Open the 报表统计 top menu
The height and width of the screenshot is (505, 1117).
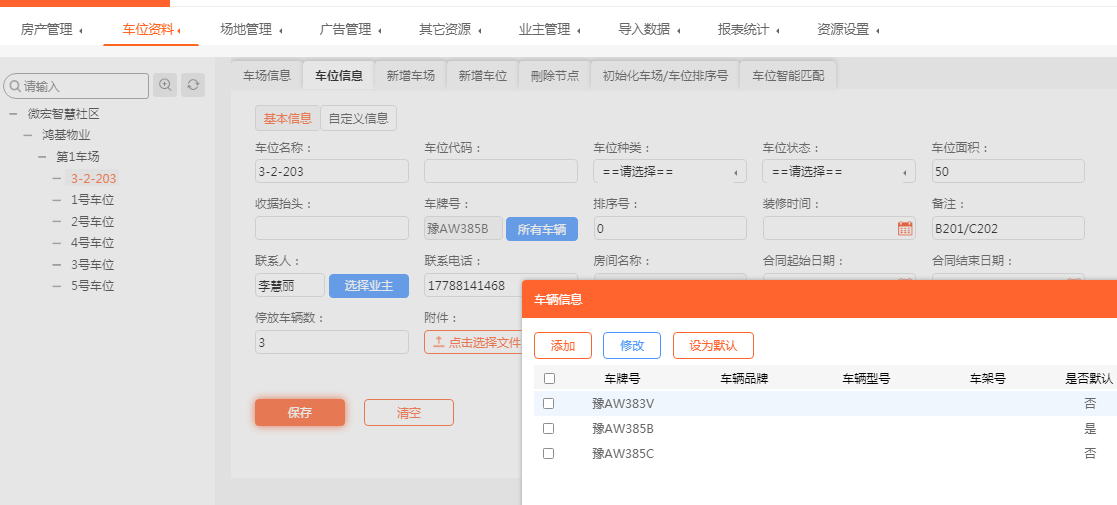click(748, 30)
